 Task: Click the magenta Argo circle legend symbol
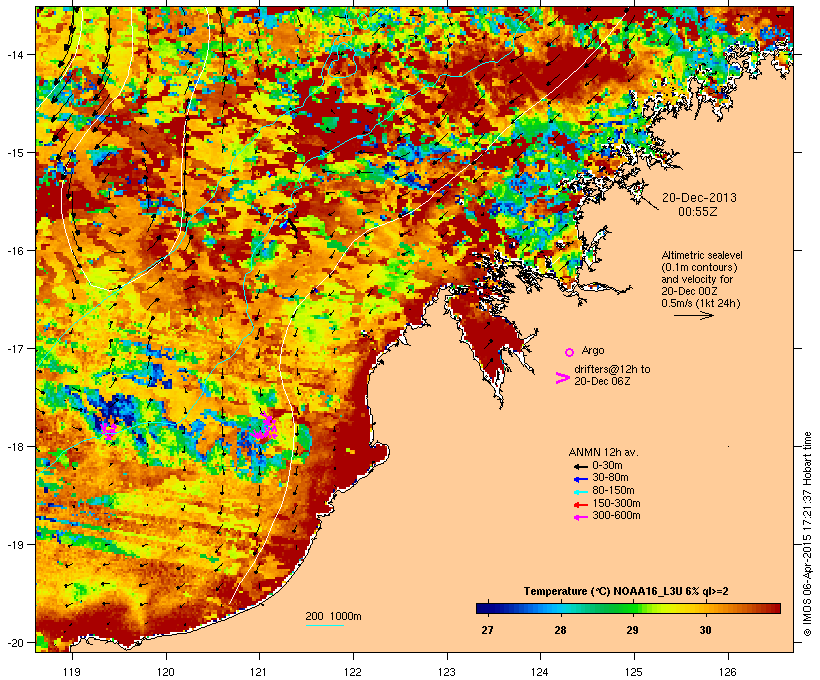coord(569,351)
